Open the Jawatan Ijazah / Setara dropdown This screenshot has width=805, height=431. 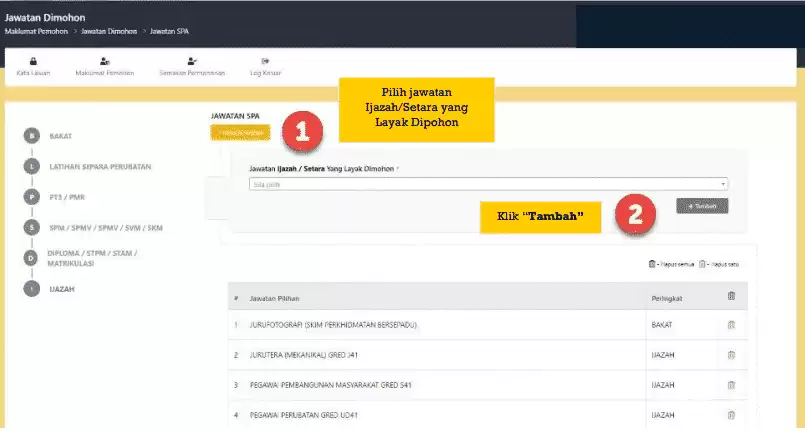pyautogui.click(x=487, y=185)
